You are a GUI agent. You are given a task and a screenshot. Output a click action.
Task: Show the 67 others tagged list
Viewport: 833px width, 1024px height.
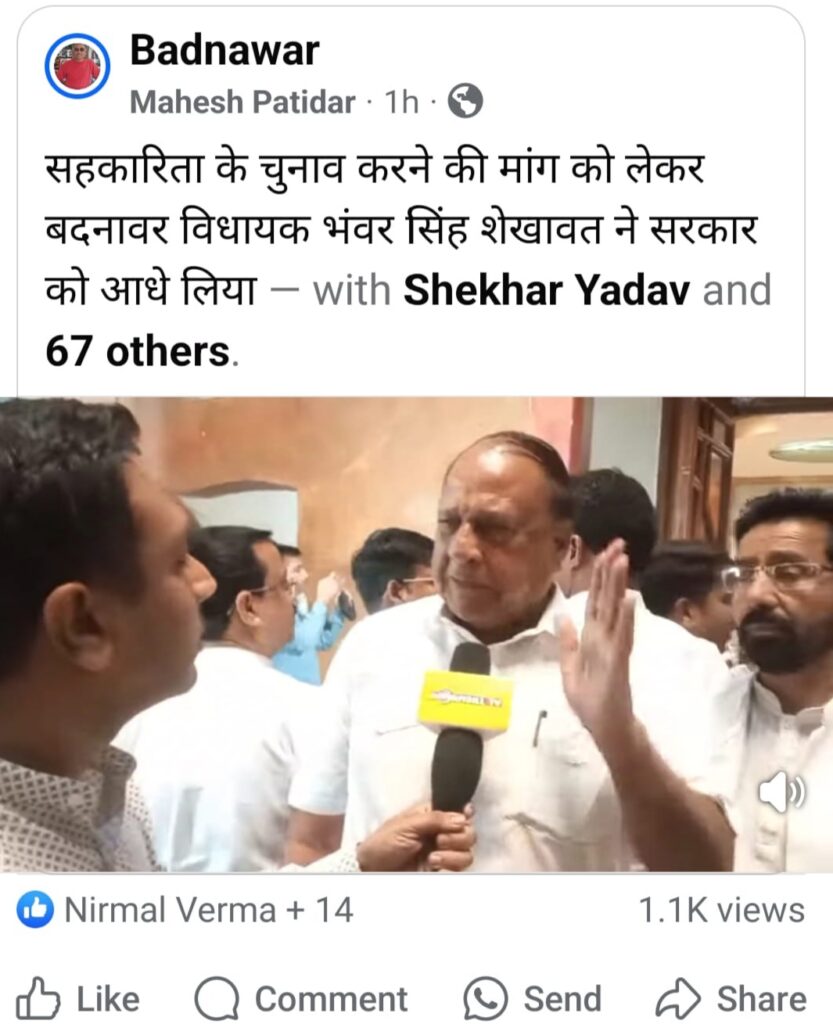click(138, 351)
